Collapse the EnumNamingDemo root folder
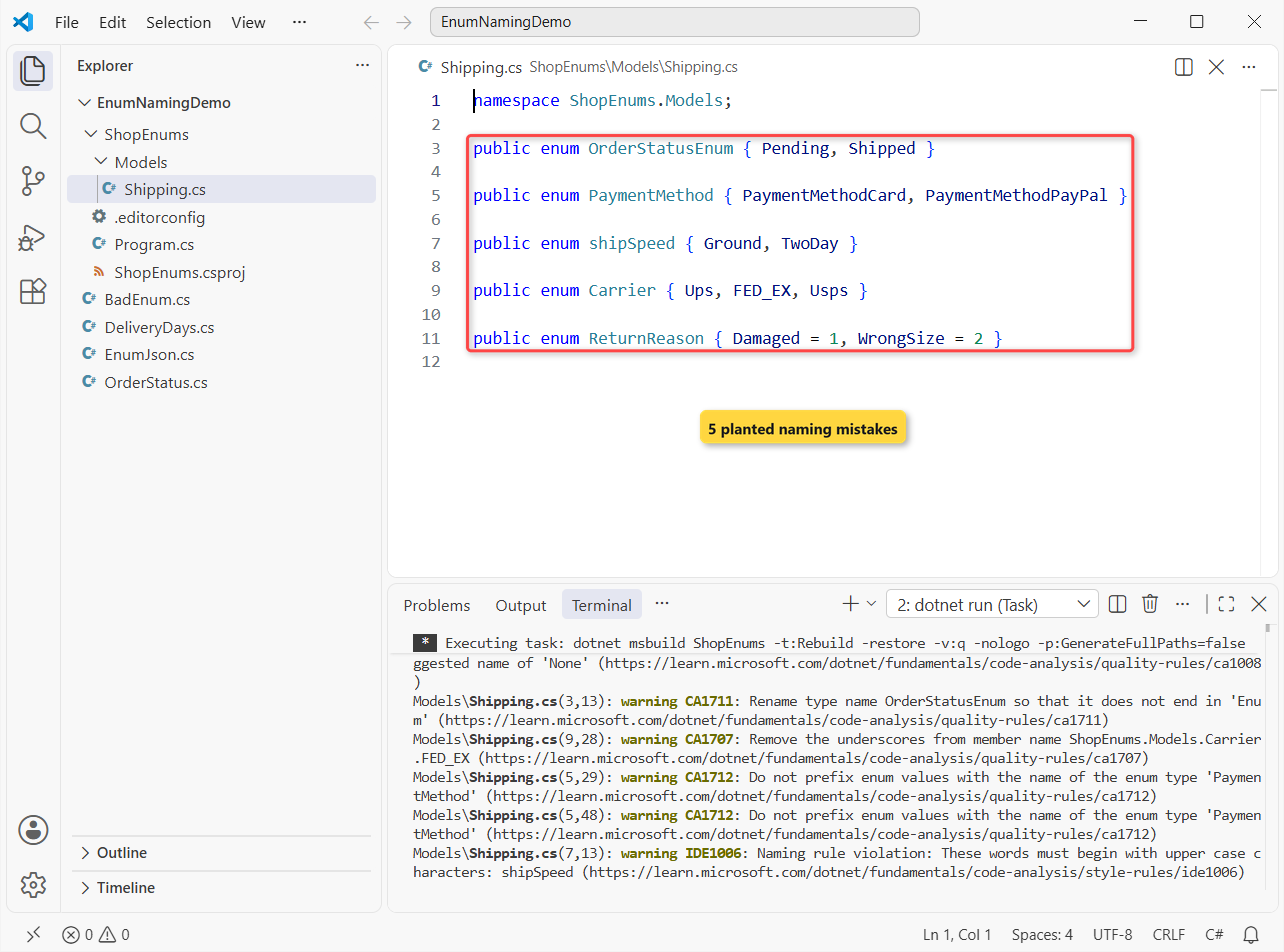The width and height of the screenshot is (1284, 952). (84, 103)
